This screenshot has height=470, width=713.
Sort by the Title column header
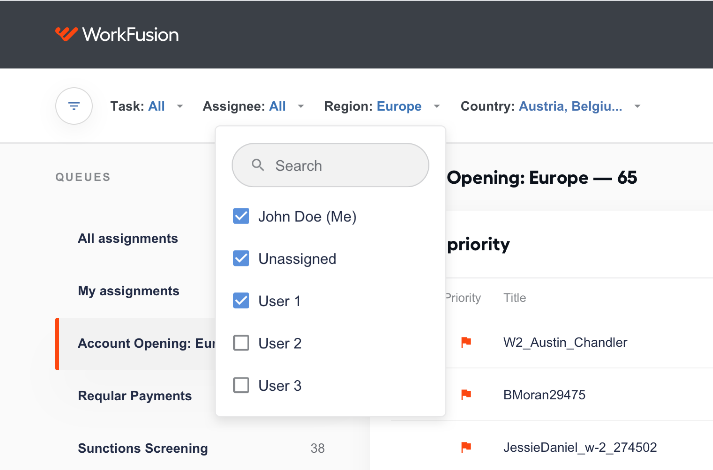[515, 298]
